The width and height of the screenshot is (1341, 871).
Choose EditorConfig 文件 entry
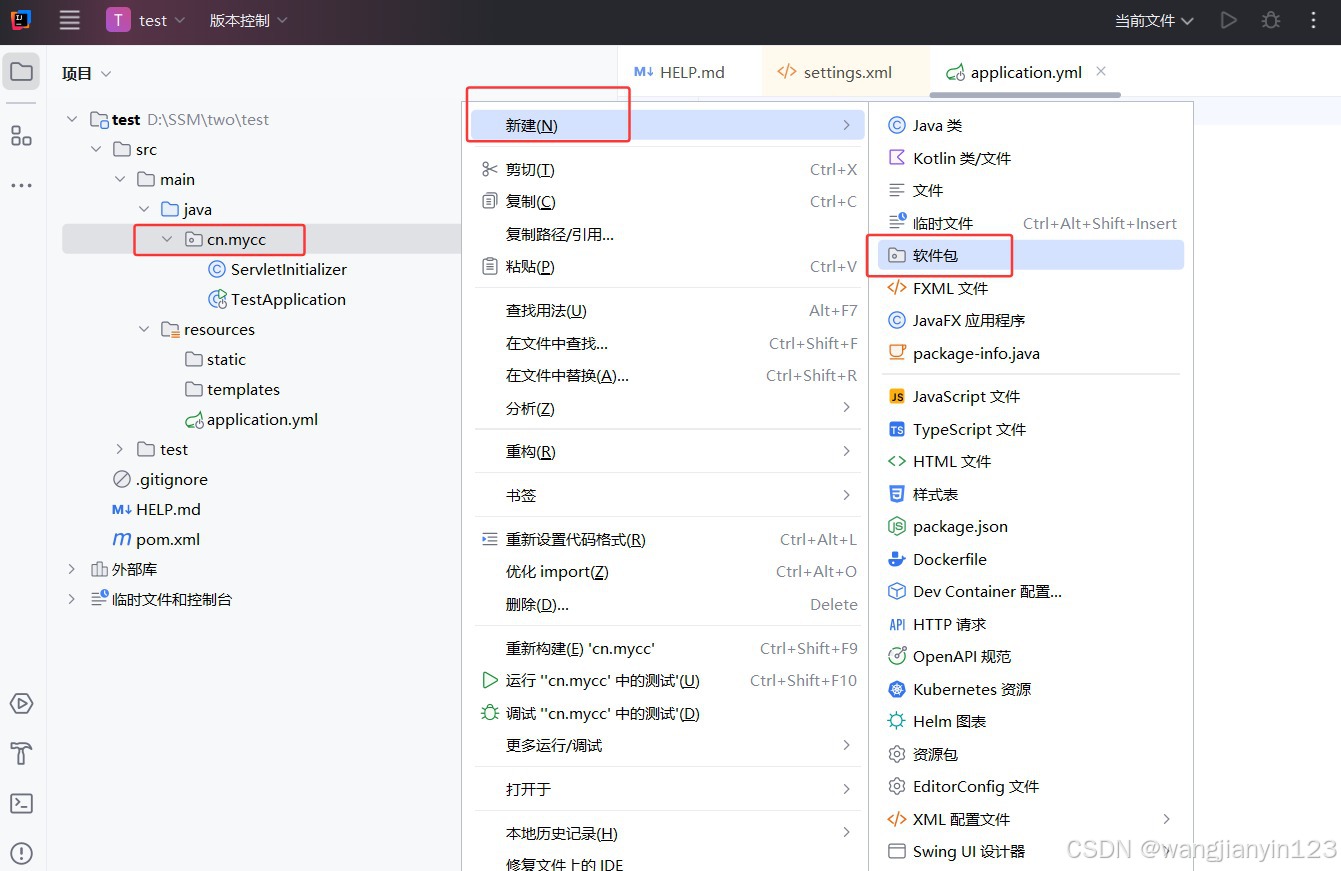[x=1031, y=786]
